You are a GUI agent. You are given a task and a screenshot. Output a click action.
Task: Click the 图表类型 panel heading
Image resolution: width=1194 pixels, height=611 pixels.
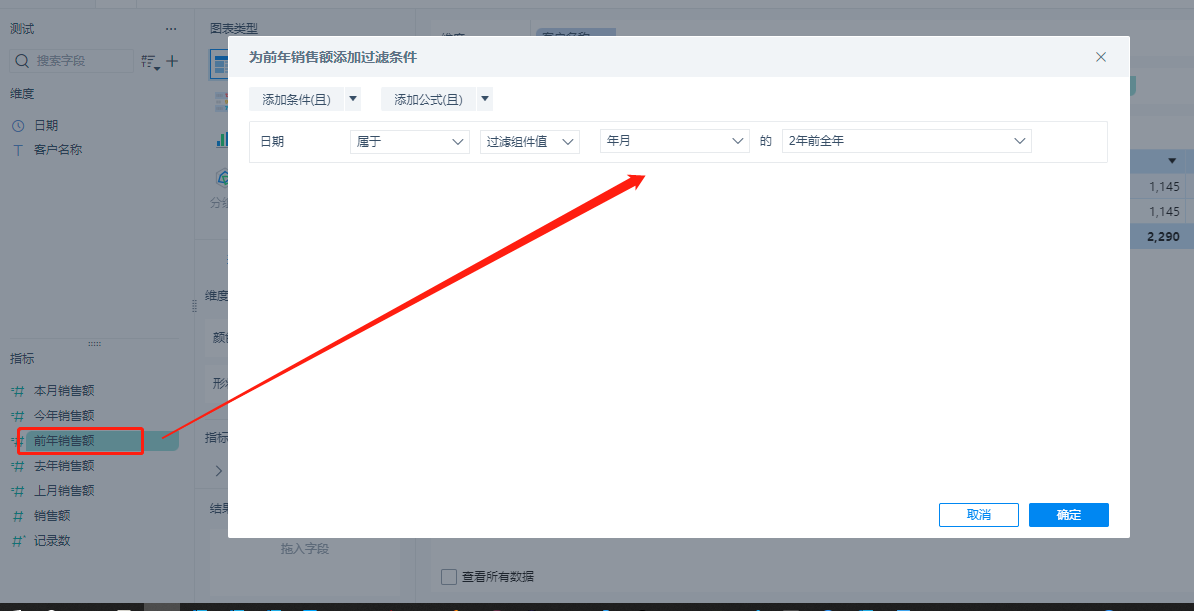point(234,29)
